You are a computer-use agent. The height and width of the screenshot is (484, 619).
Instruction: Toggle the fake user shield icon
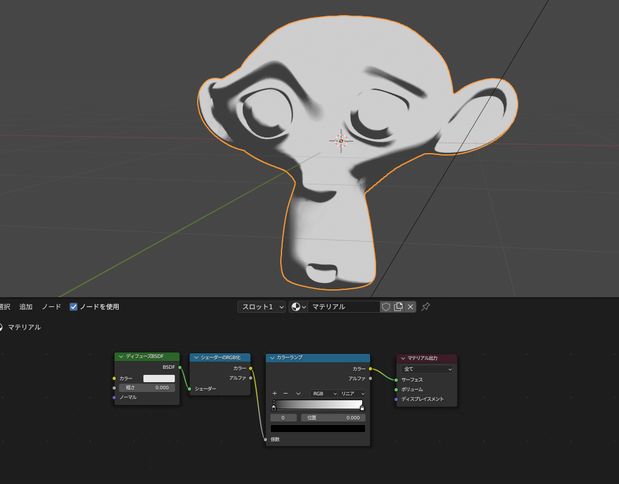pyautogui.click(x=386, y=307)
